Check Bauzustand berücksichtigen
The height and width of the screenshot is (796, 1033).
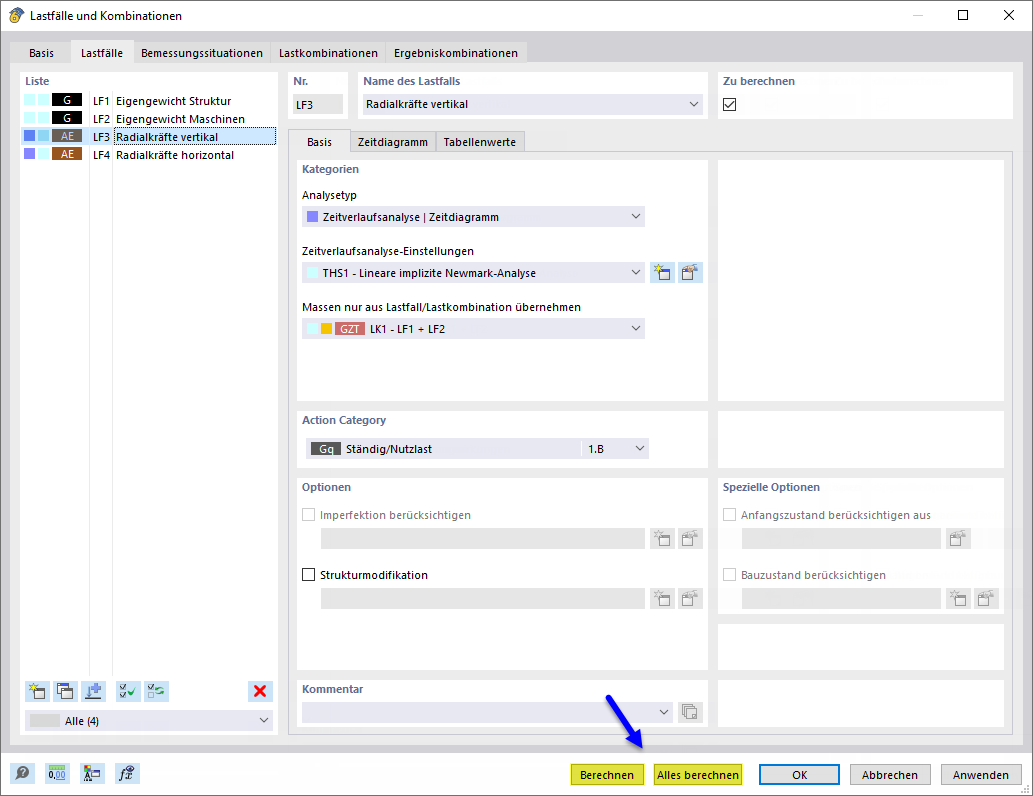[x=729, y=575]
